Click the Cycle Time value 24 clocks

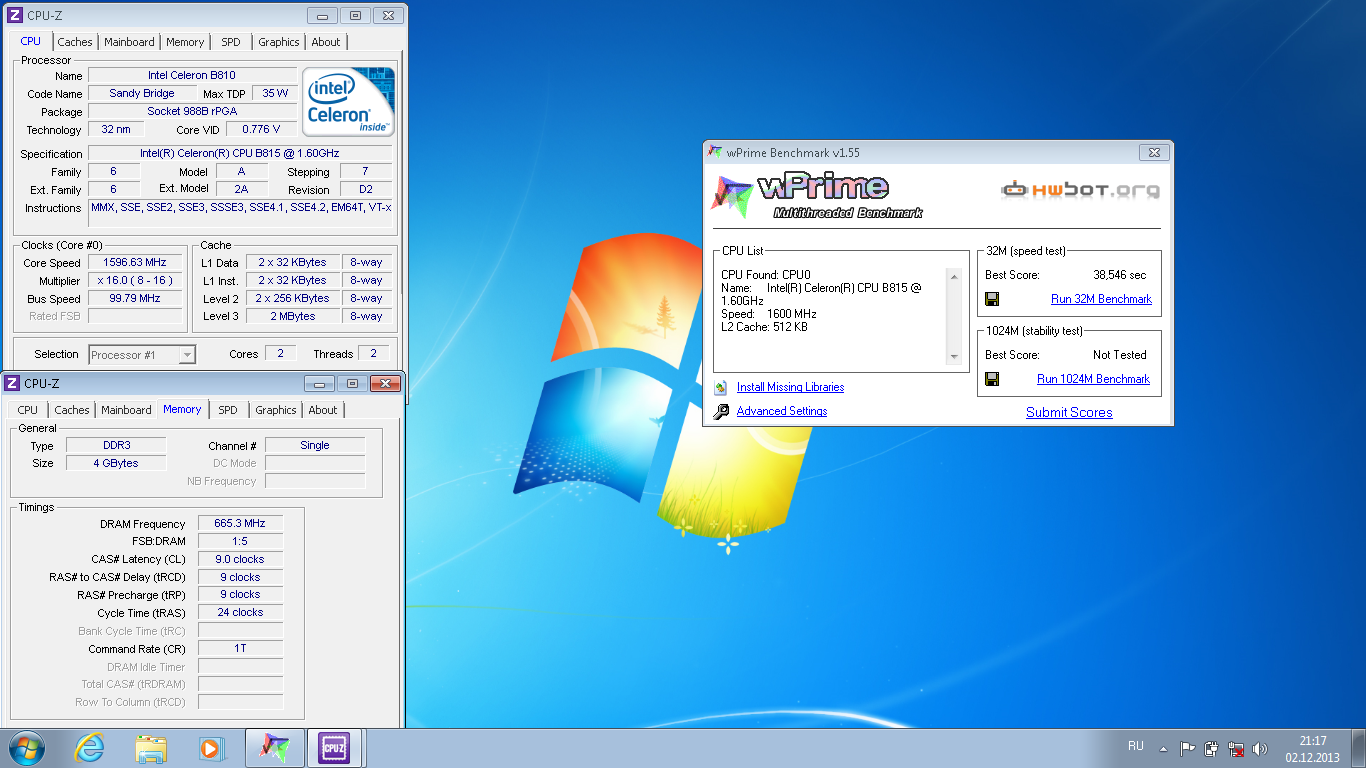tap(240, 612)
